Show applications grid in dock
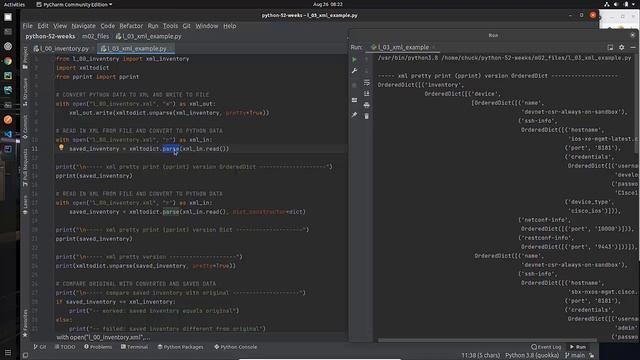Image resolution: width=640 pixels, height=360 pixels. 8,353
